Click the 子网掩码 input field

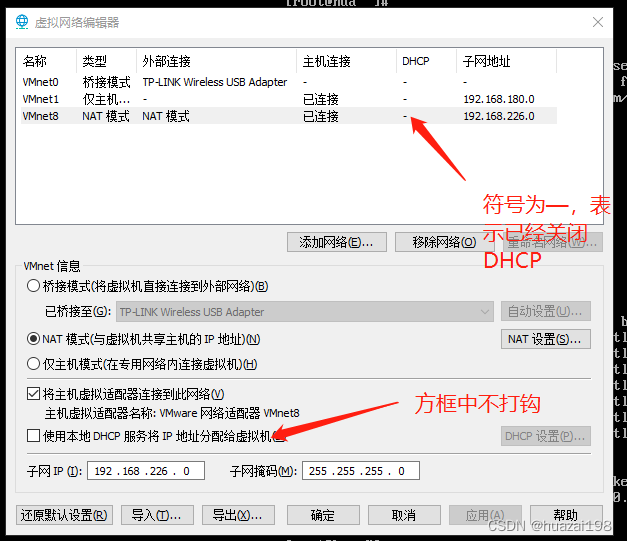361,471
